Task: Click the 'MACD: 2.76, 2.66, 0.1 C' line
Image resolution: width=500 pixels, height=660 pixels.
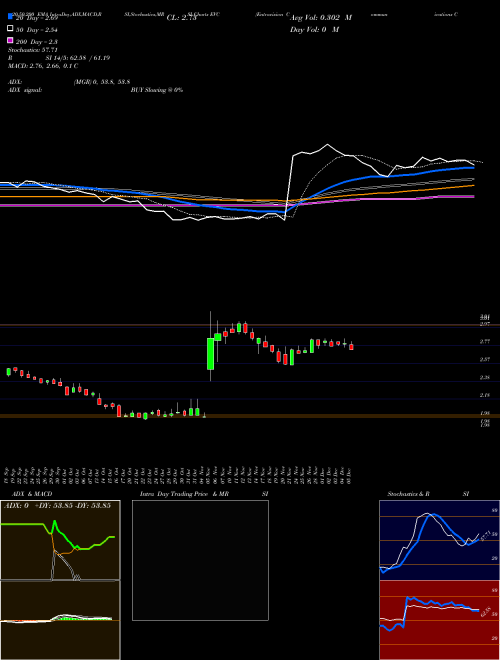Action: pos(43,66)
